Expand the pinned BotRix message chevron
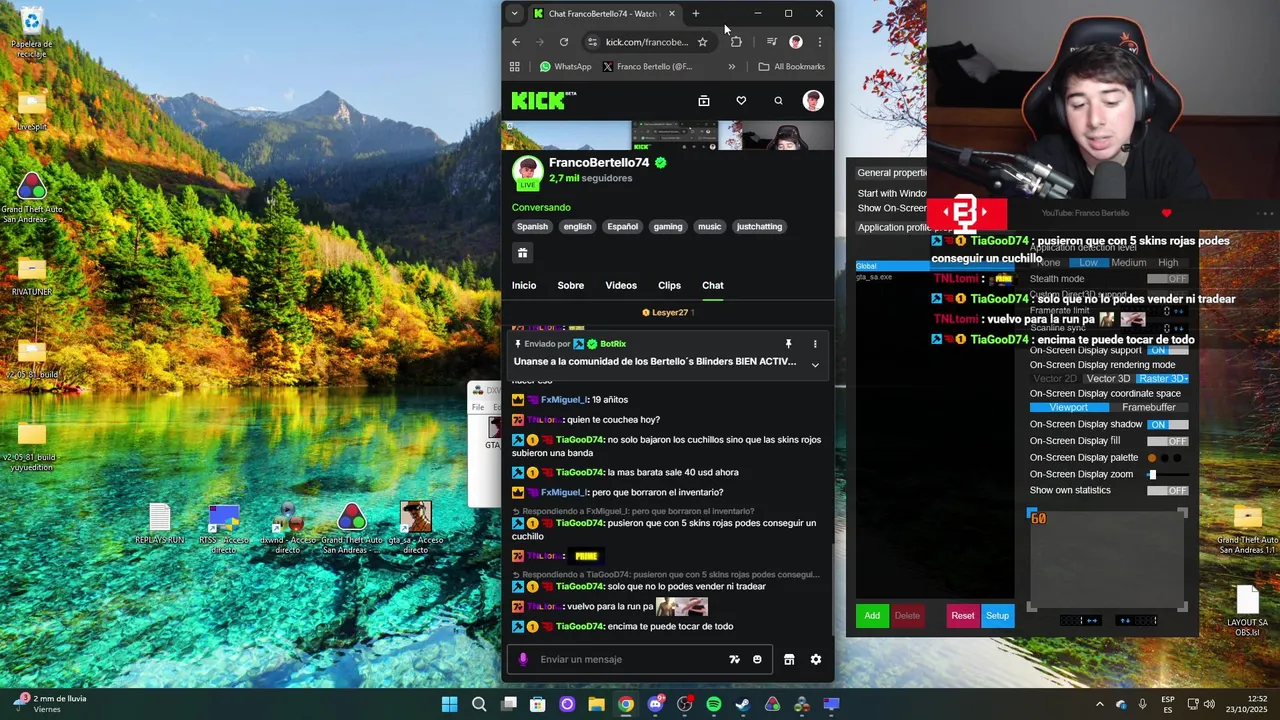 (815, 365)
